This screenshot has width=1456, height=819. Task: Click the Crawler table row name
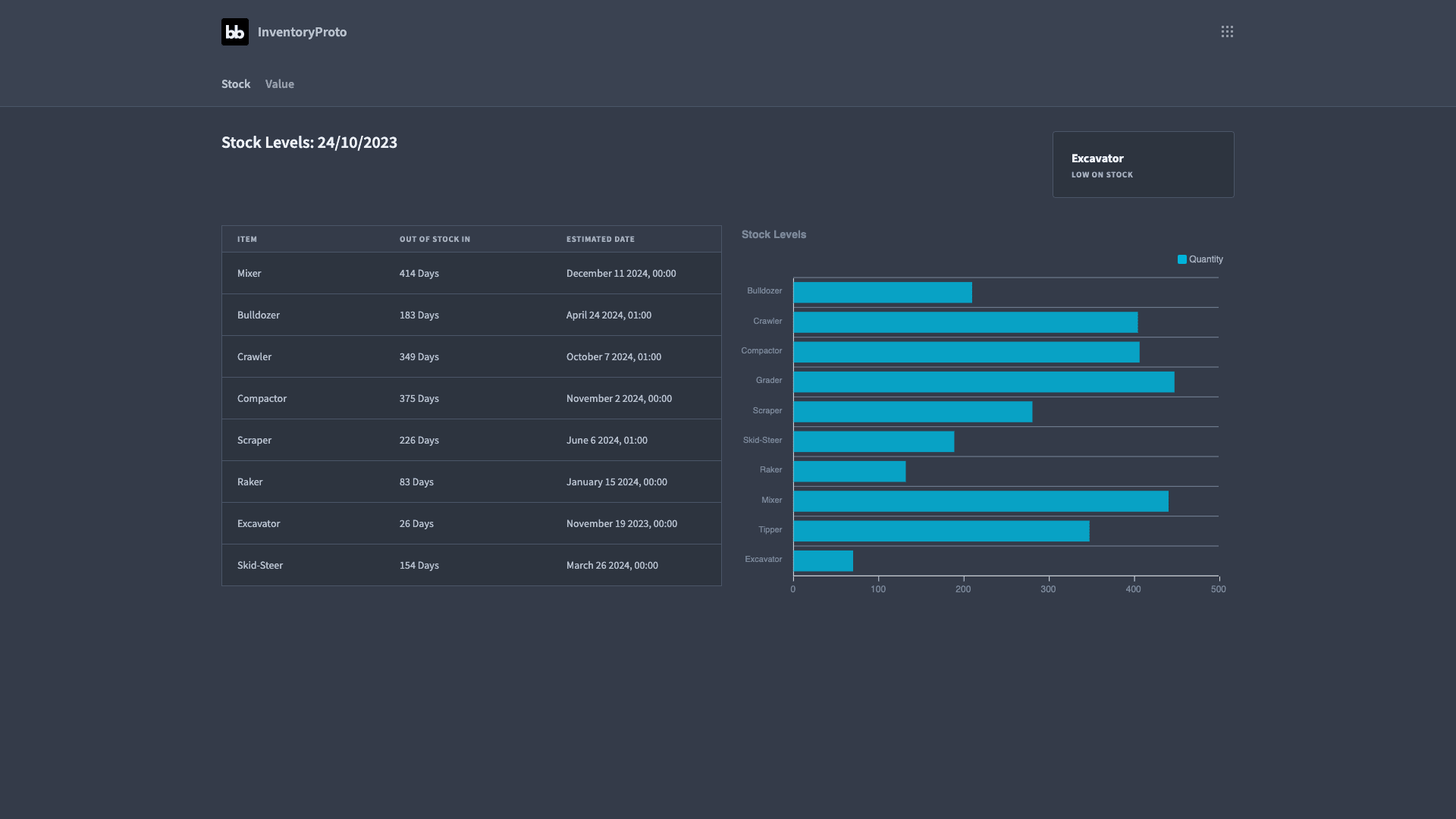(254, 357)
